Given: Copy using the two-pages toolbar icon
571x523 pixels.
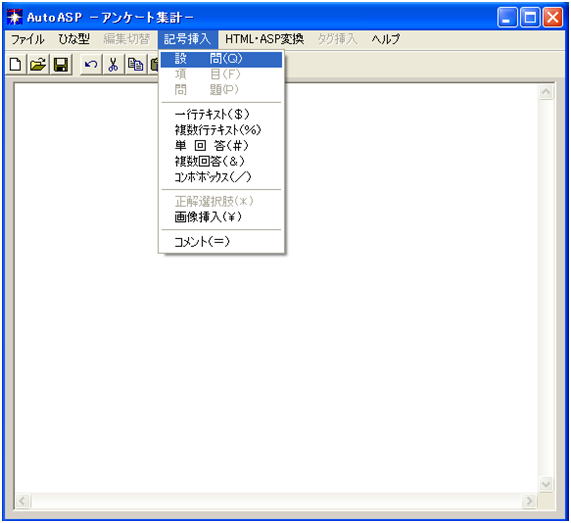Looking at the screenshot, I should pos(136,64).
